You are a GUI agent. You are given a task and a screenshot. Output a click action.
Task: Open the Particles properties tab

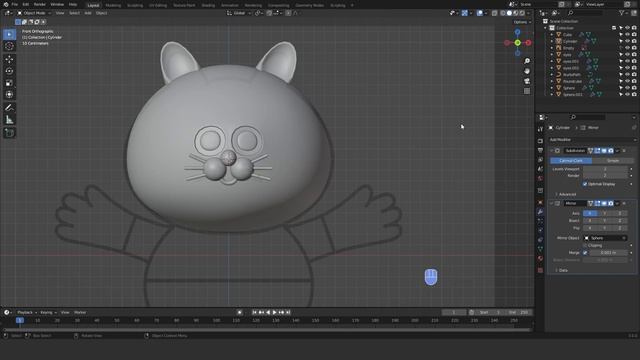540,221
